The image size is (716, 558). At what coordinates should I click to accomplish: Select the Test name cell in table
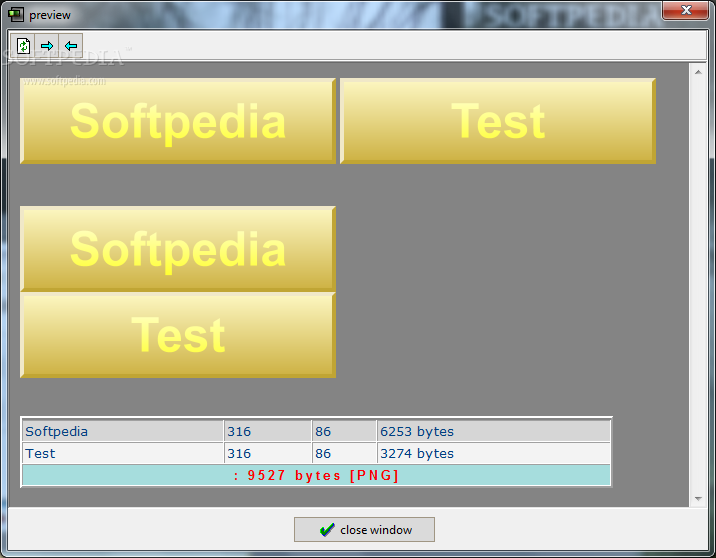tap(123, 453)
